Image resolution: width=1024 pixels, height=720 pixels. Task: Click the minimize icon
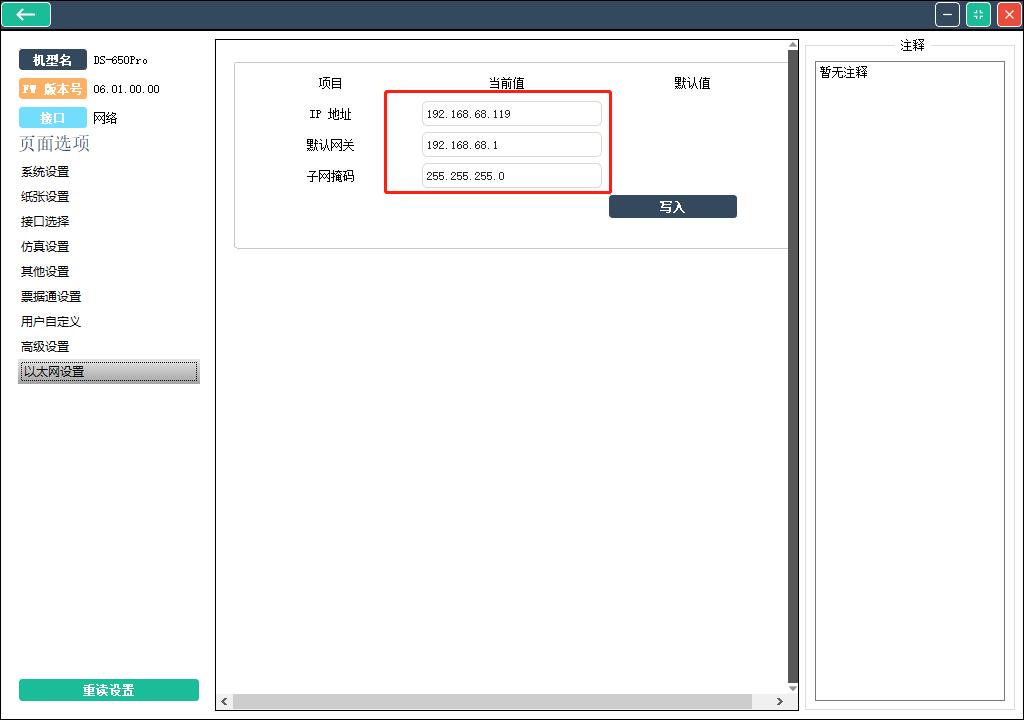(946, 14)
